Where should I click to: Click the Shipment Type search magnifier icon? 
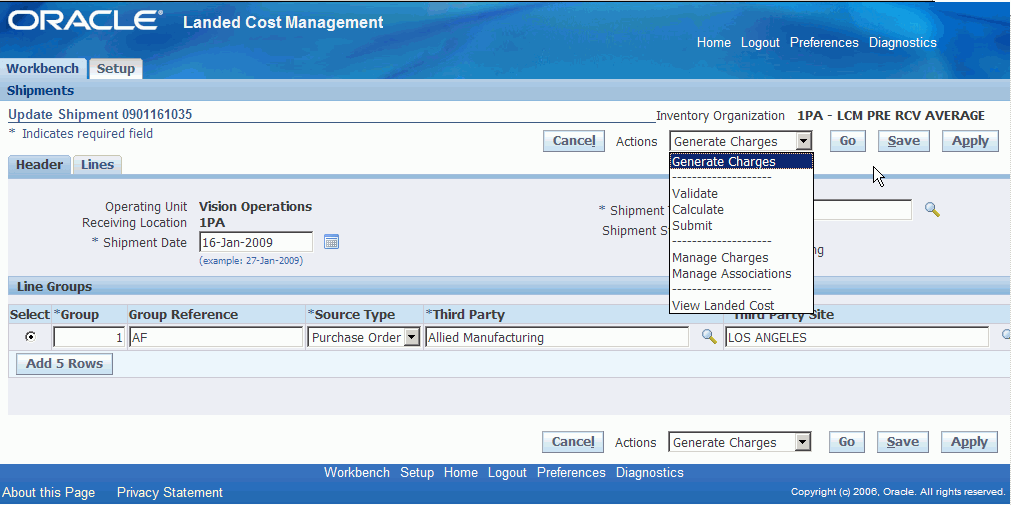(932, 209)
